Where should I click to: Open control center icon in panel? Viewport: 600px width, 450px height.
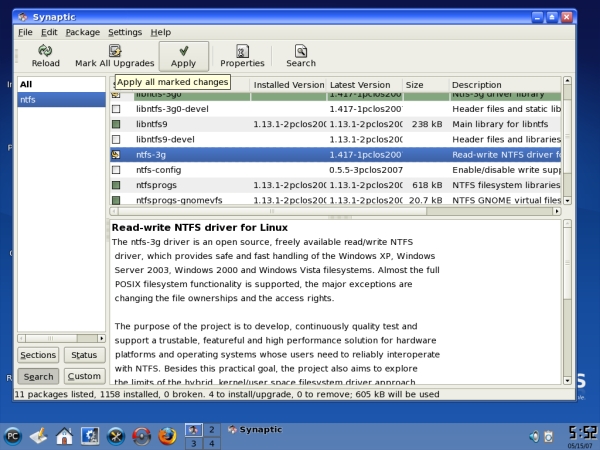pyautogui.click(x=90, y=436)
